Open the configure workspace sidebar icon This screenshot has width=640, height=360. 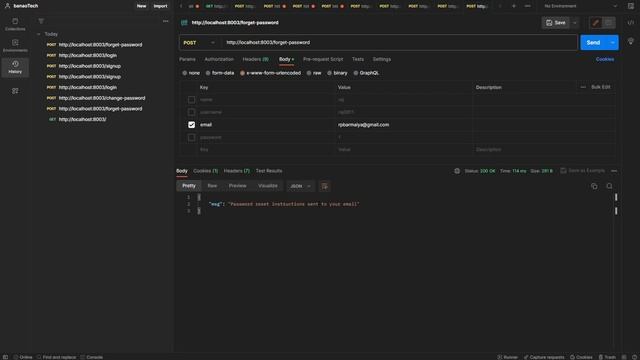[x=15, y=91]
